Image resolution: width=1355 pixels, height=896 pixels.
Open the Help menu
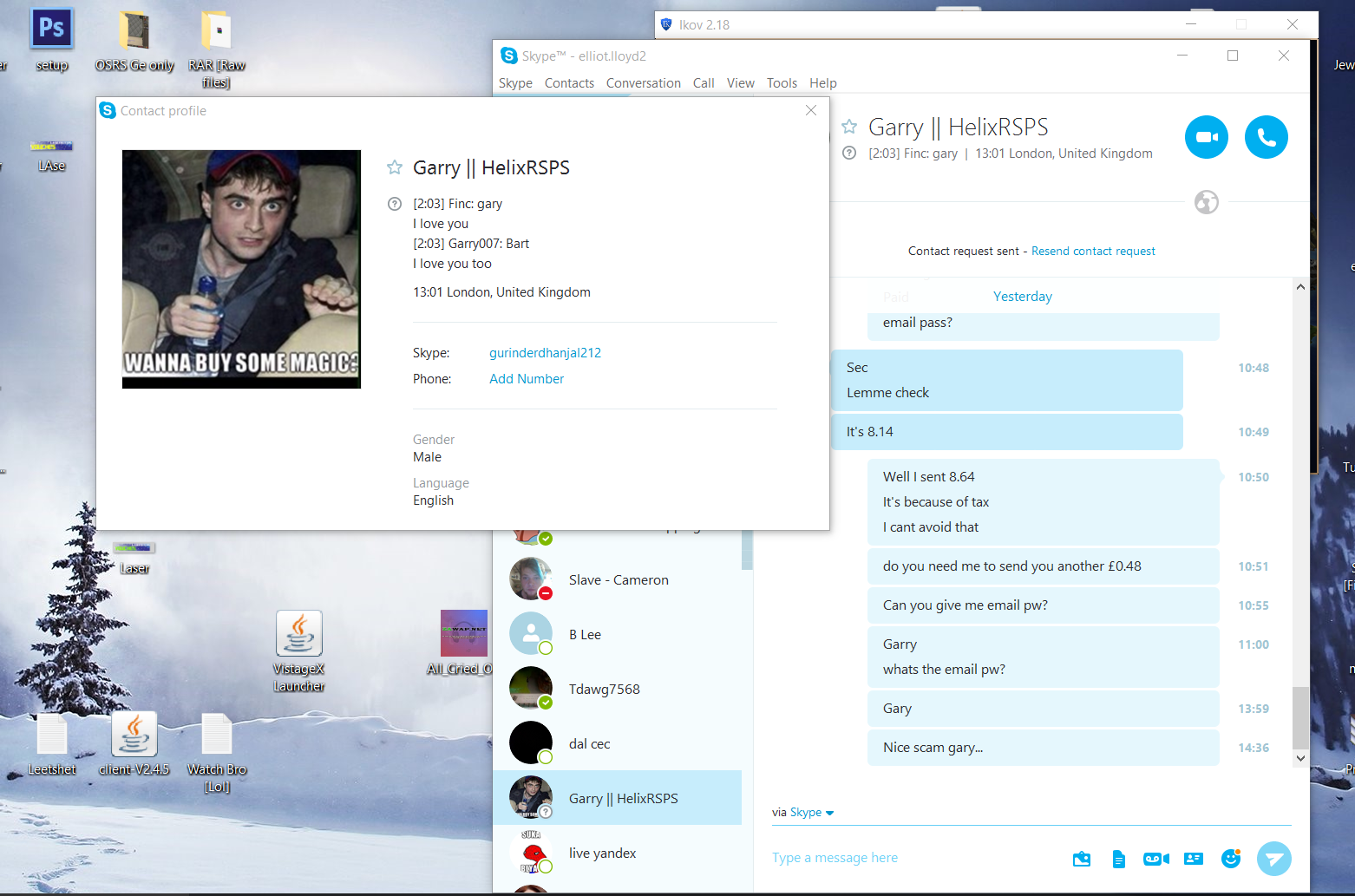pos(823,83)
